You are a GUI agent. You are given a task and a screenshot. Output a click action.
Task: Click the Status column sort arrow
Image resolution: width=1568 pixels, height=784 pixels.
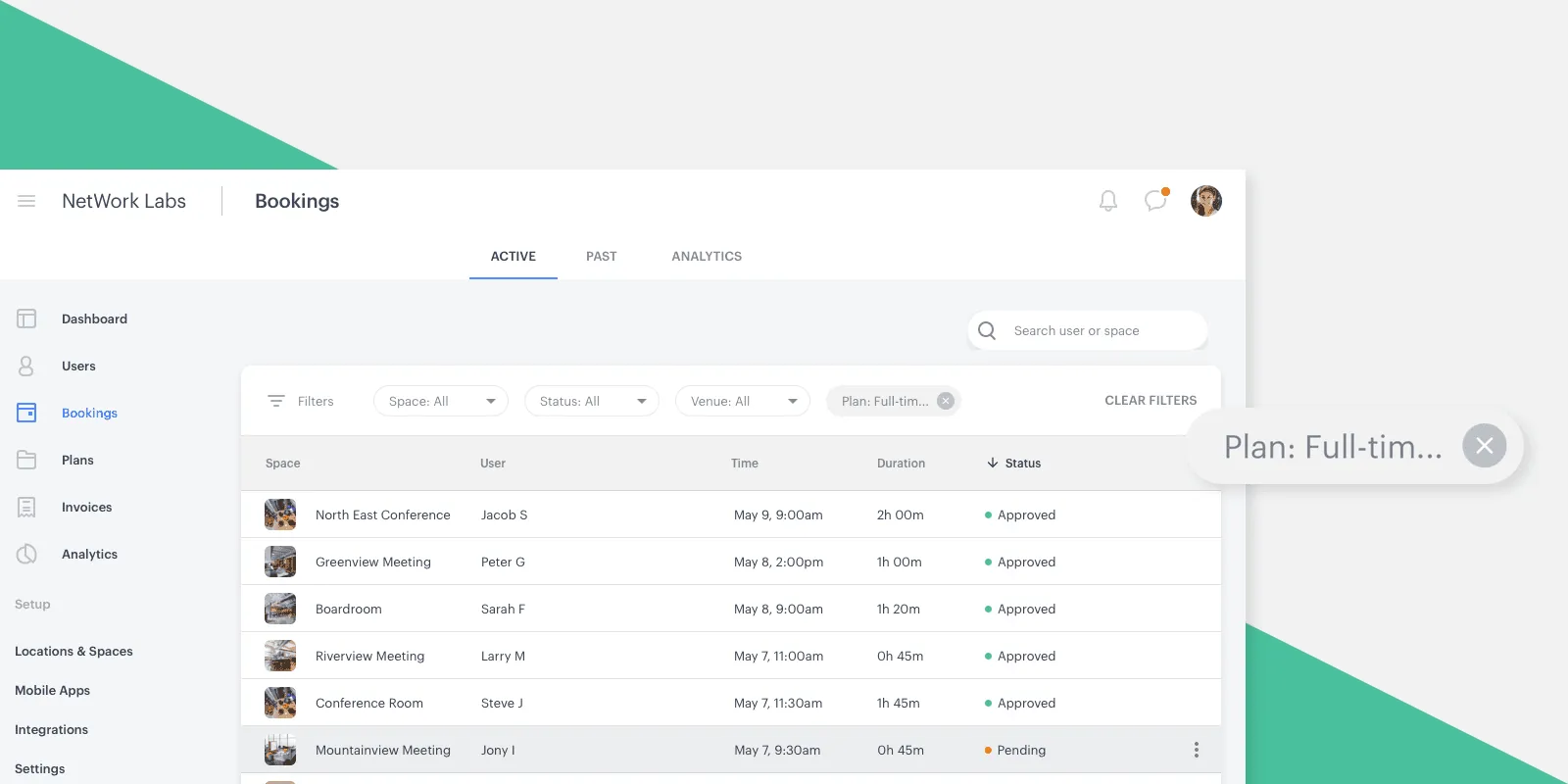(993, 463)
